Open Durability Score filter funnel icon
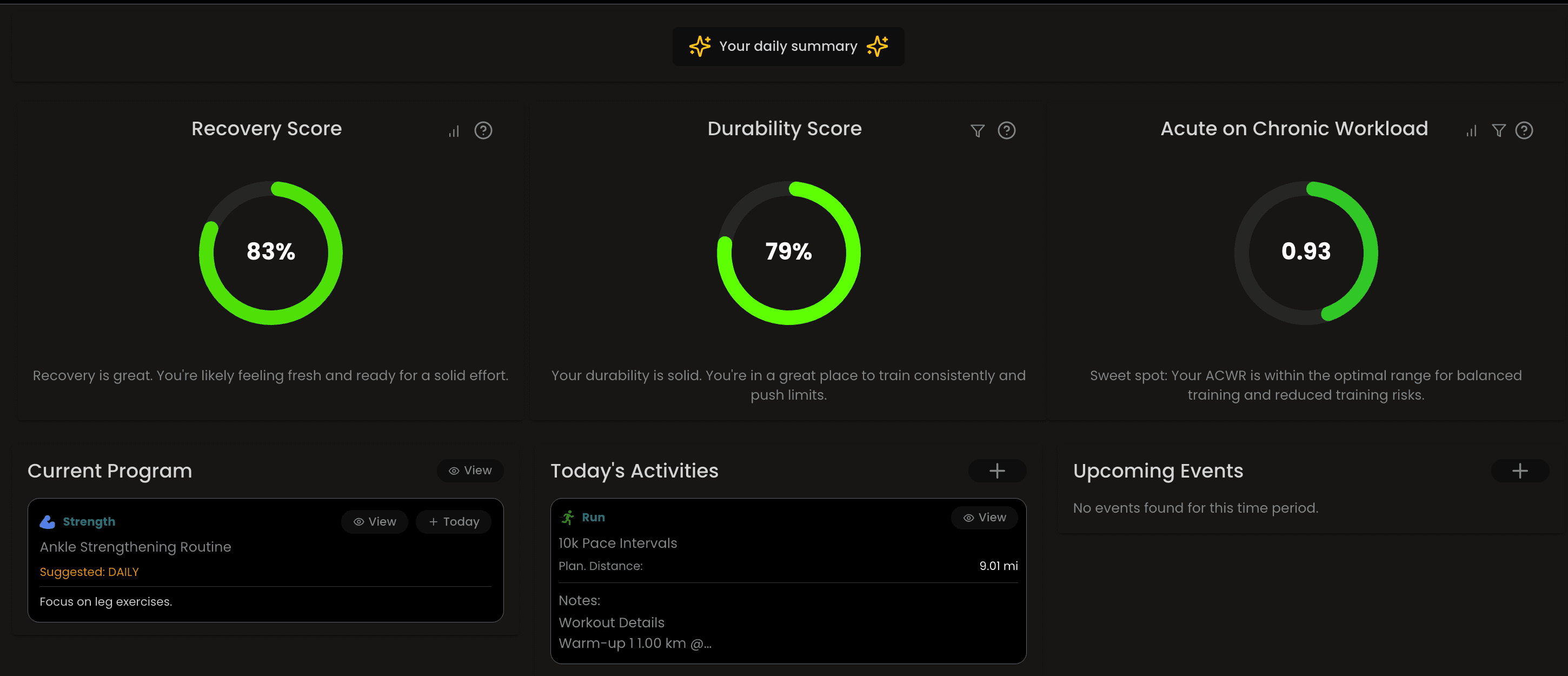Viewport: 1568px width, 676px height. pyautogui.click(x=977, y=131)
